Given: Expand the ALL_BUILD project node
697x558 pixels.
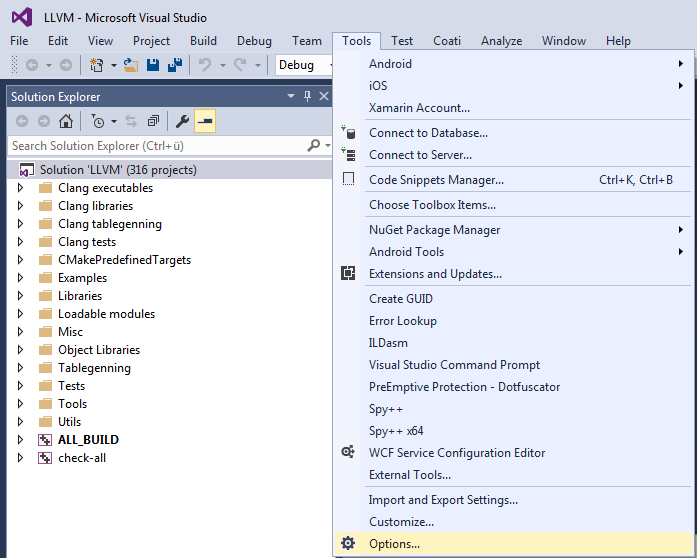Looking at the screenshot, I should tap(20, 440).
